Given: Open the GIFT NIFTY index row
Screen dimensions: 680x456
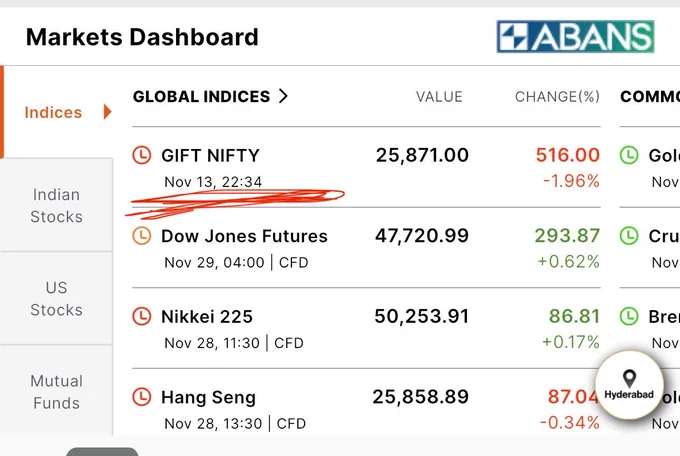Looking at the screenshot, I should click(366, 167).
